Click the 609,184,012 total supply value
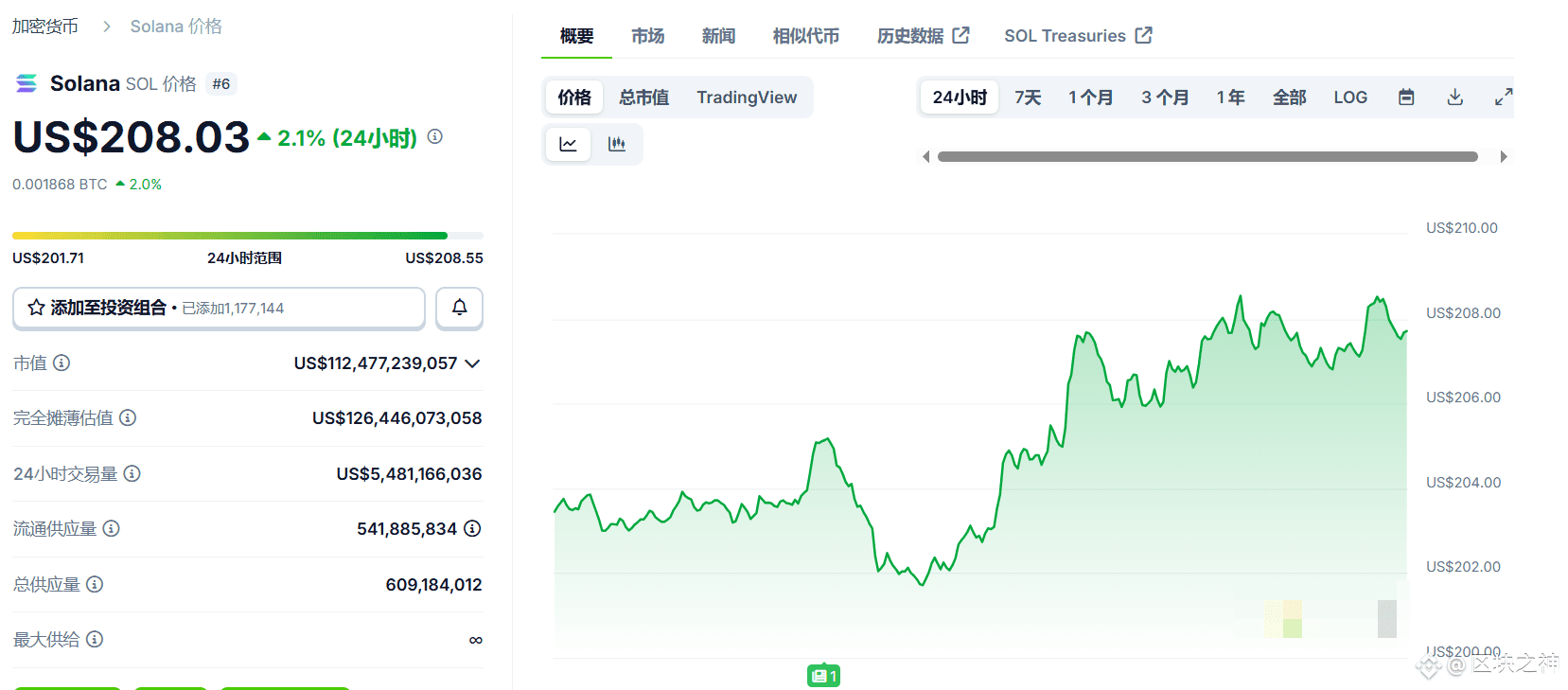 click(433, 585)
